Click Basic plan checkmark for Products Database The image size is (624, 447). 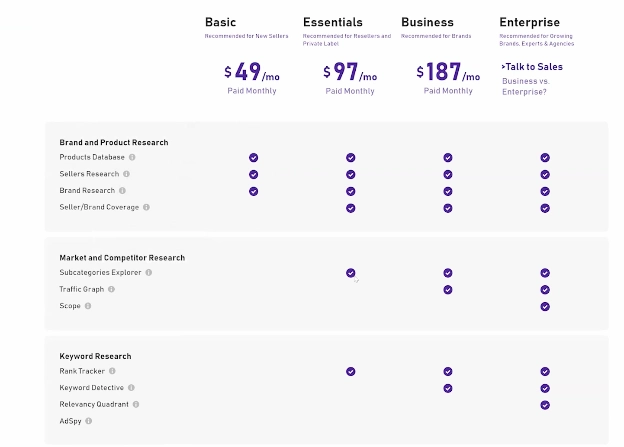[x=253, y=157]
